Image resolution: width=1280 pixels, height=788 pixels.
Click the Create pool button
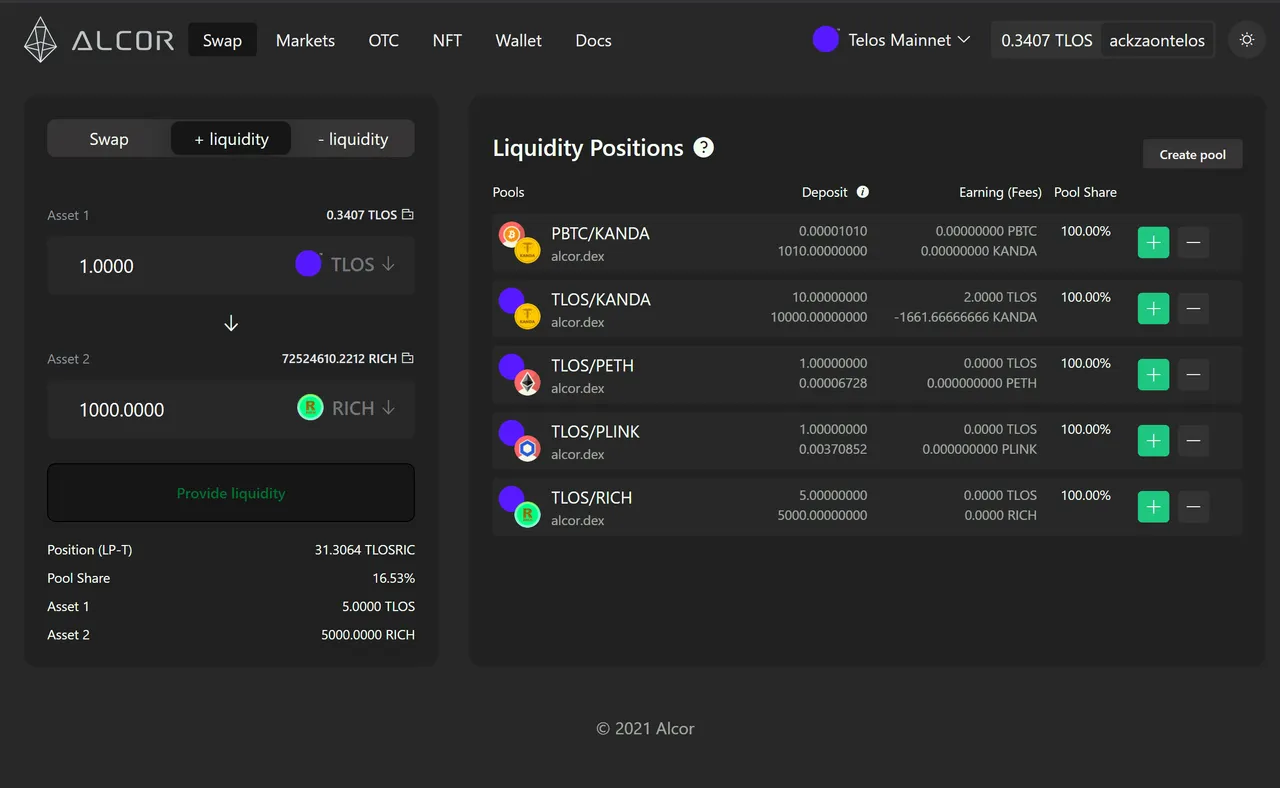(x=1193, y=154)
